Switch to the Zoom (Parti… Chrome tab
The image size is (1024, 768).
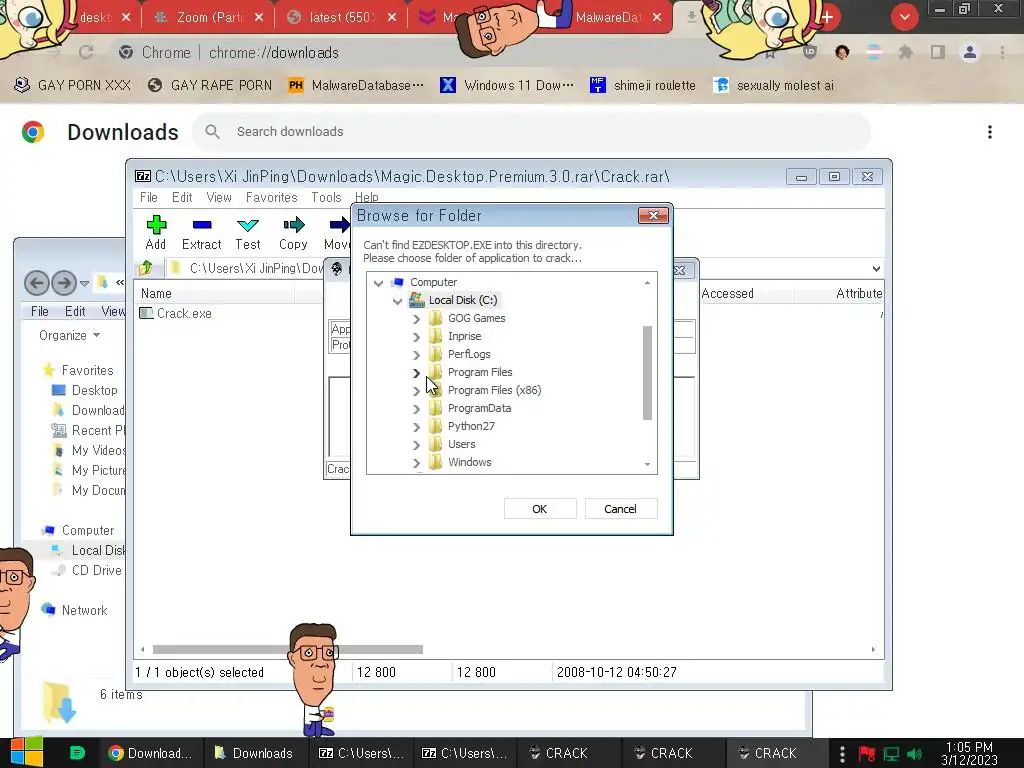[x=208, y=18]
